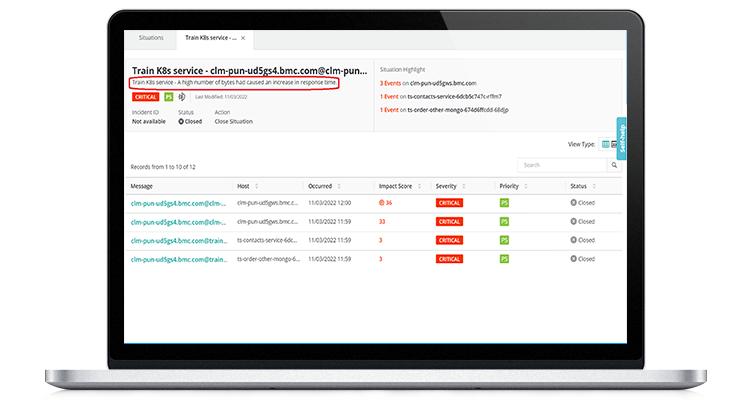Click the situation title Train K8s service
750x400 pixels.
[x=250, y=70]
